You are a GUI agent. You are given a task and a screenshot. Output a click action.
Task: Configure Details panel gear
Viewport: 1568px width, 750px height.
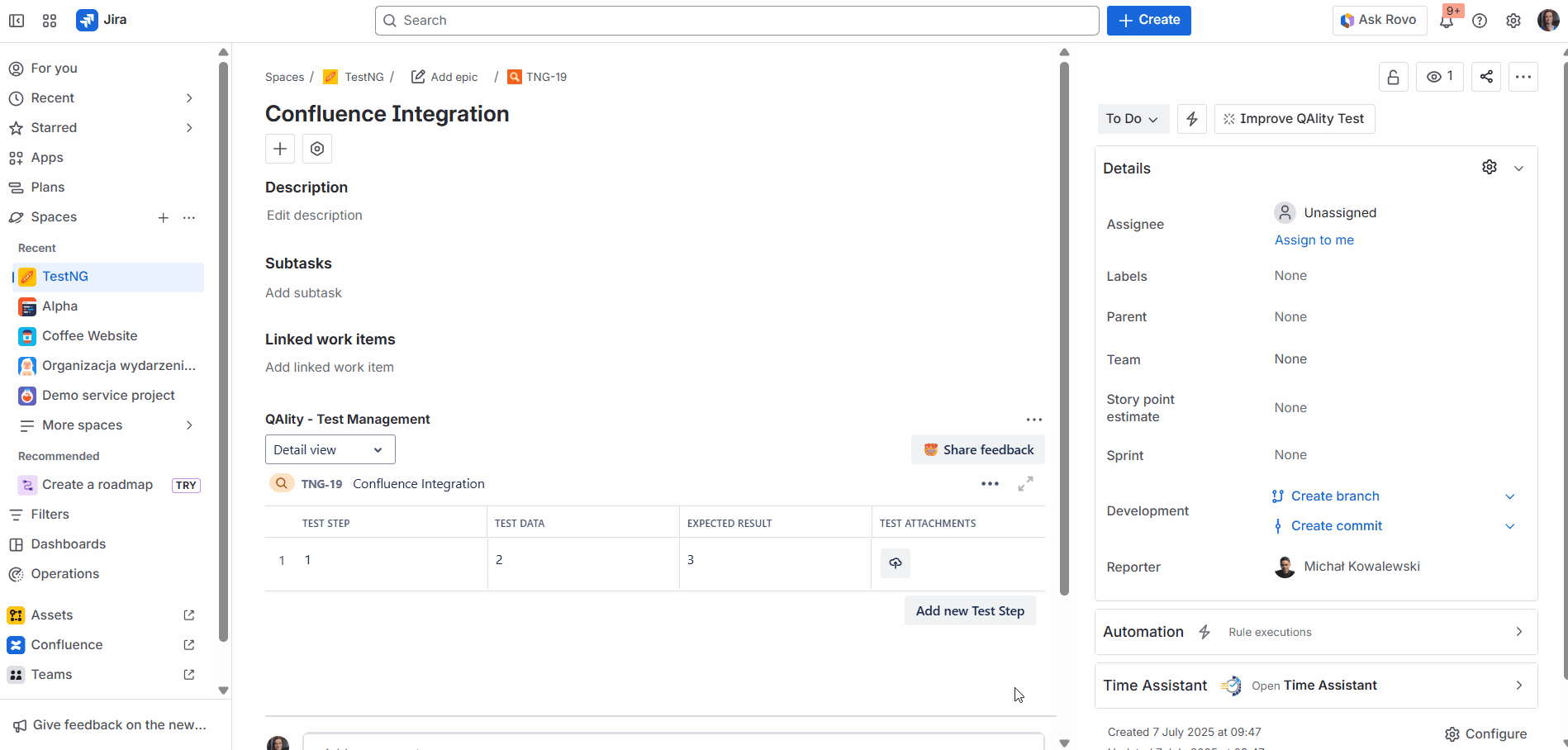pyautogui.click(x=1490, y=168)
